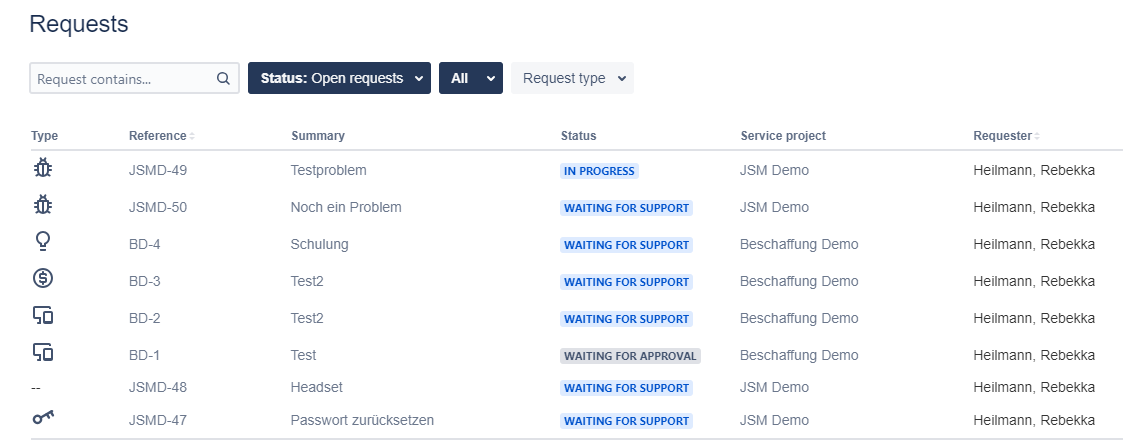Image resolution: width=1123 pixels, height=447 pixels.
Task: Click the devices icon next to BD-1
Action: click(42, 353)
